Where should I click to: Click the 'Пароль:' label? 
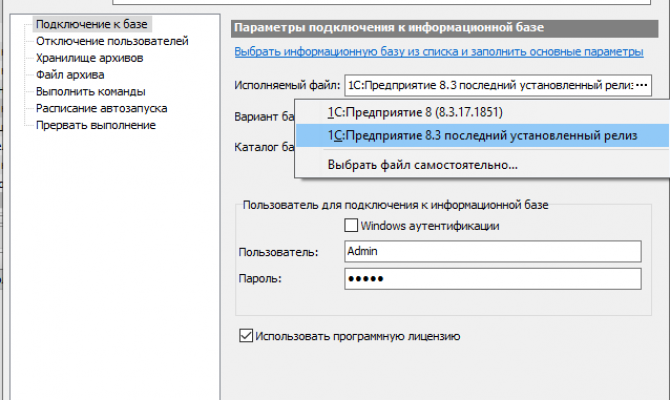[260, 279]
